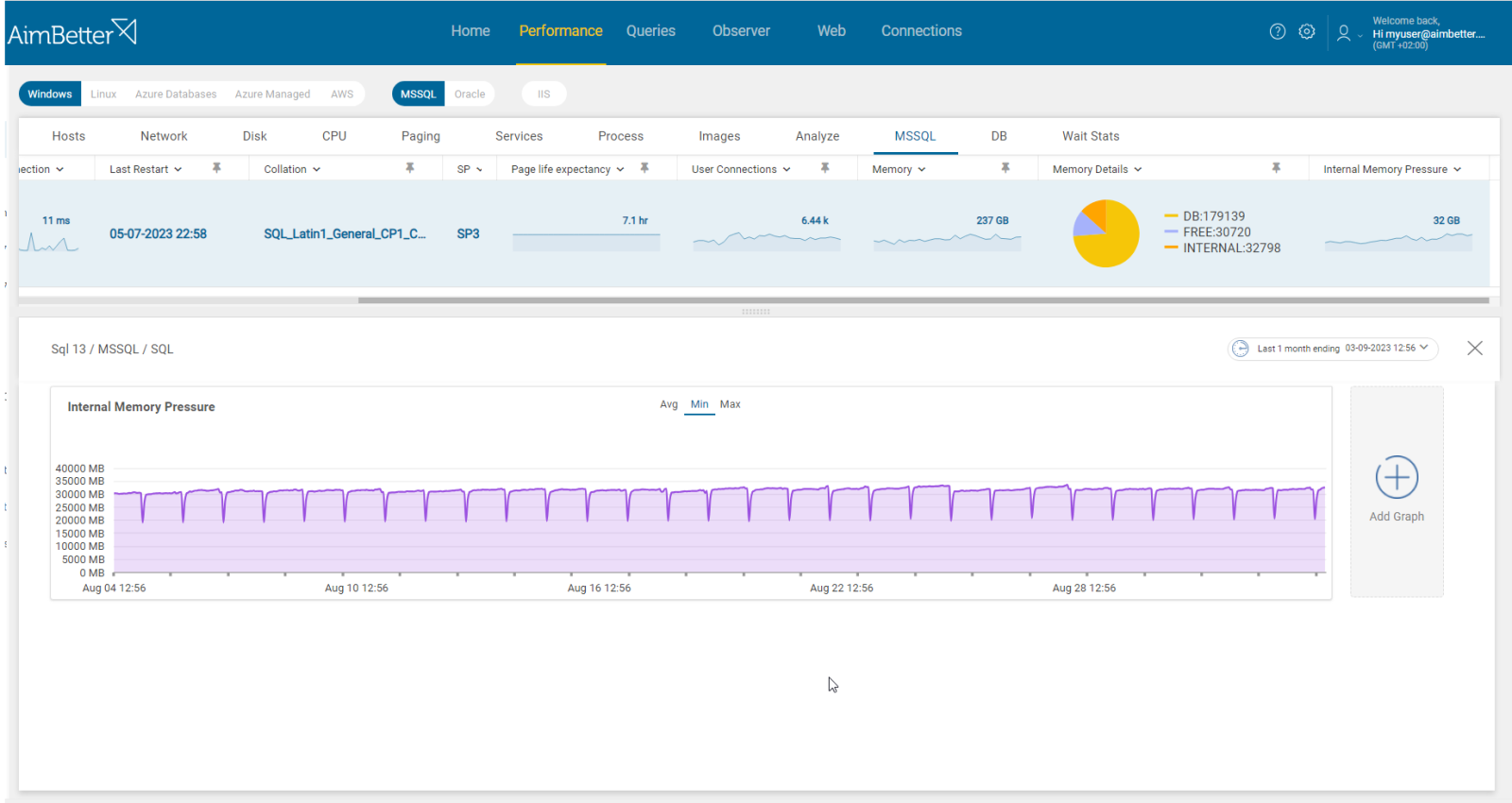The height and width of the screenshot is (803, 1512).
Task: Click the INTERNAL:32798 legend entry
Action: point(1223,248)
